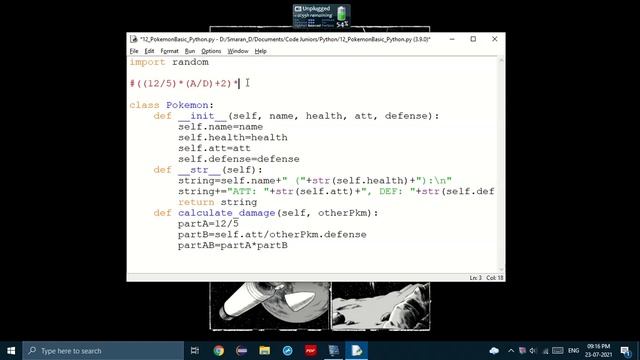Open the Edit menu
Screen dimensions: 640x360
[149, 51]
